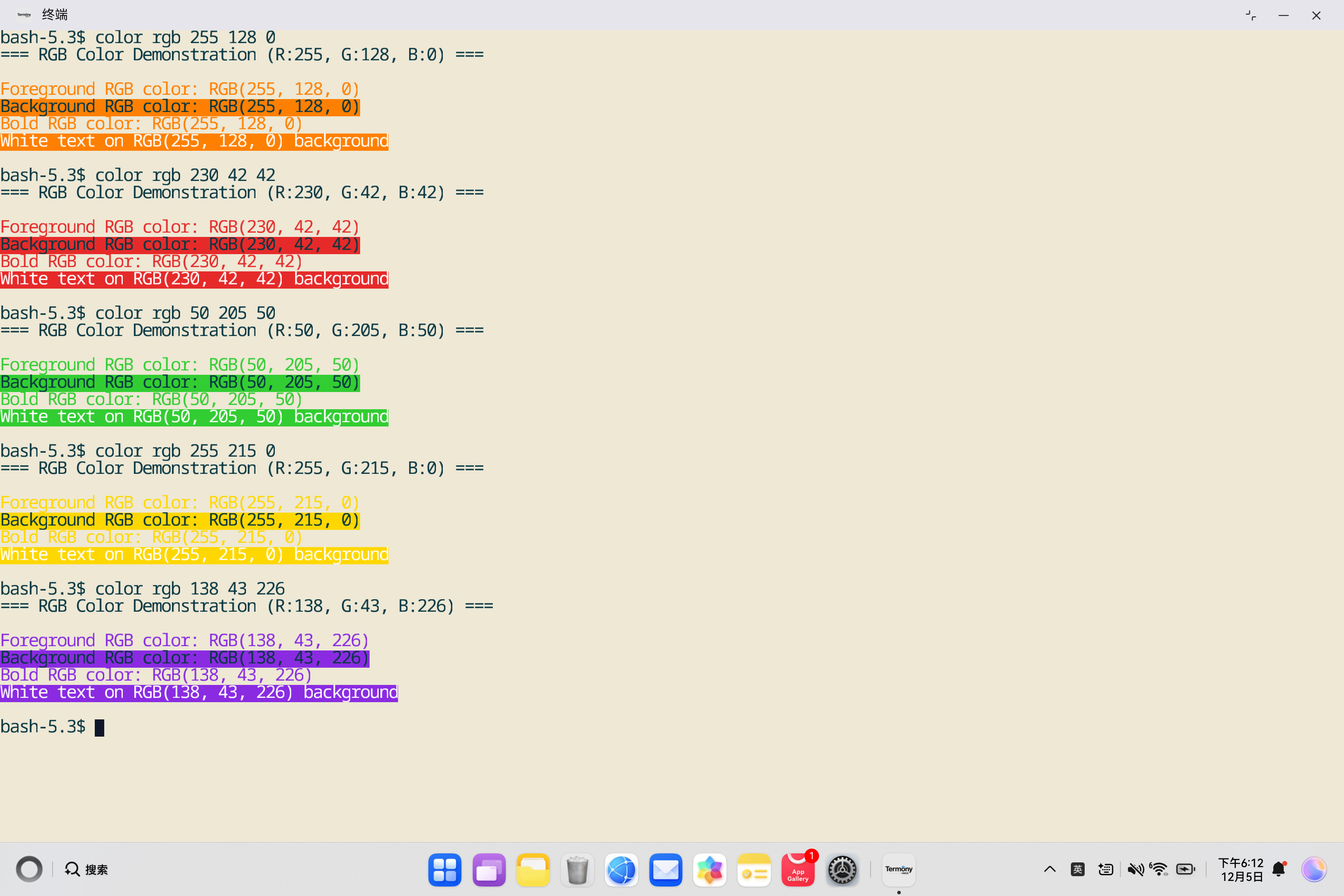Open the purple multi-window task icon
Viewport: 1344px width, 896px height.
click(488, 870)
